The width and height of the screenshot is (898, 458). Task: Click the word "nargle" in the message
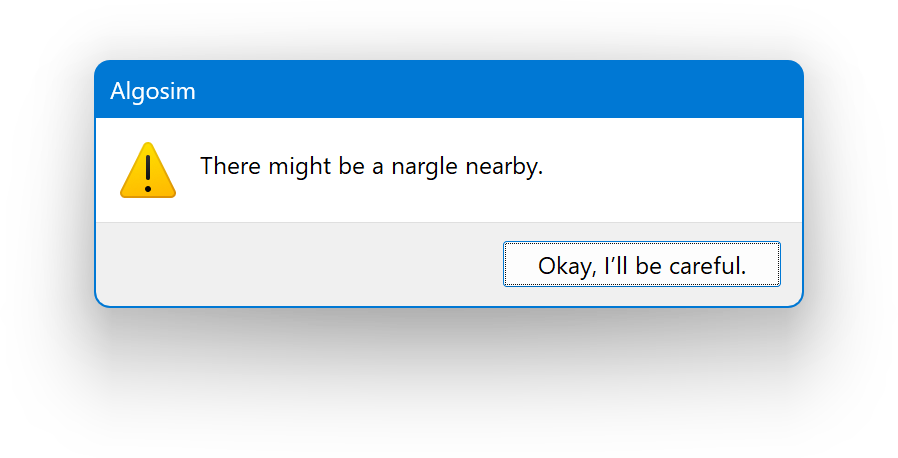424,167
